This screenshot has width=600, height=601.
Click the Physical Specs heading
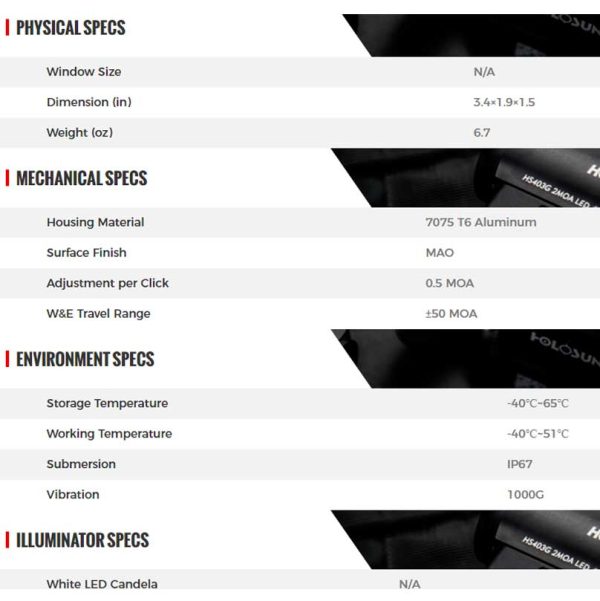pyautogui.click(x=71, y=28)
